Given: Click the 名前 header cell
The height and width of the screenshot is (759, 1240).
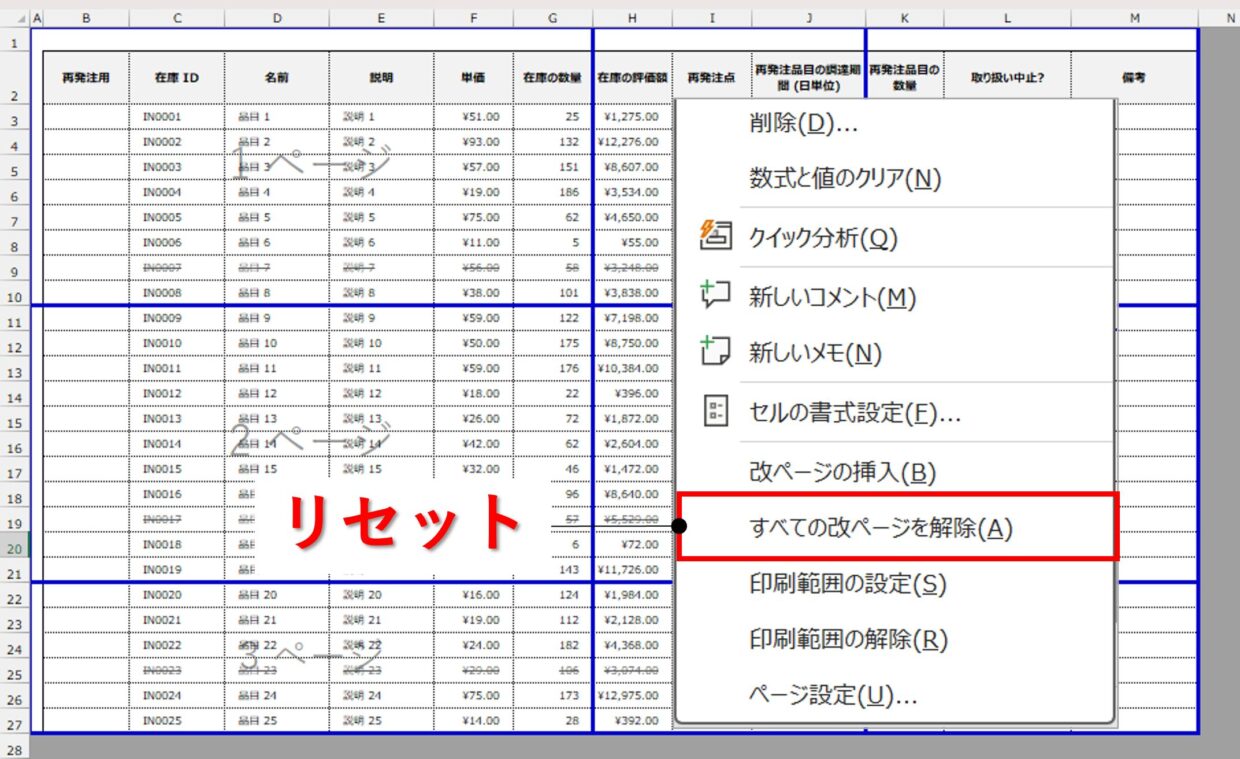Looking at the screenshot, I should pos(276,78).
